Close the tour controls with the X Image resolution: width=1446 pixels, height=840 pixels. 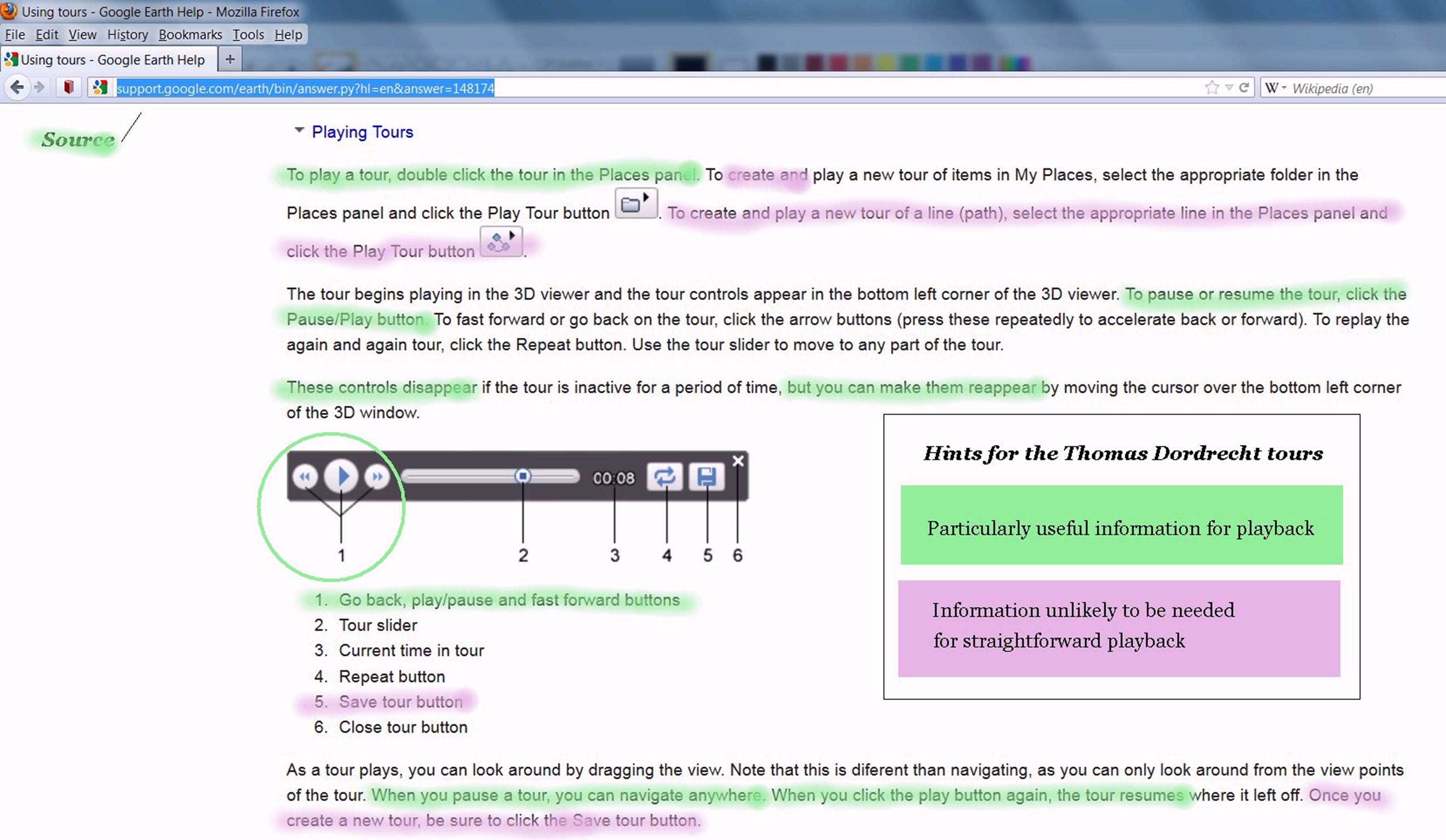pos(738,461)
